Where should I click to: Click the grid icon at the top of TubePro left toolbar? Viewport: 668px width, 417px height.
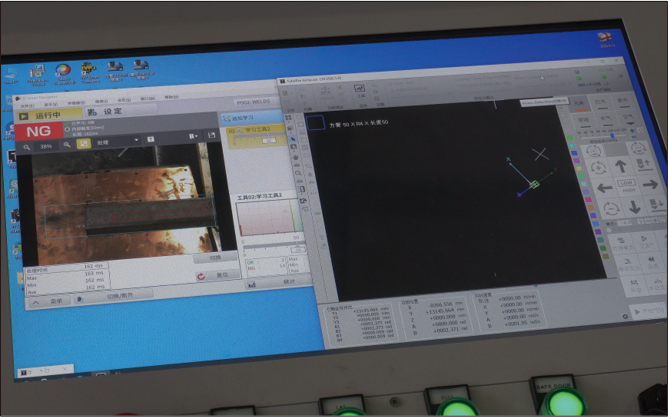pos(288,118)
